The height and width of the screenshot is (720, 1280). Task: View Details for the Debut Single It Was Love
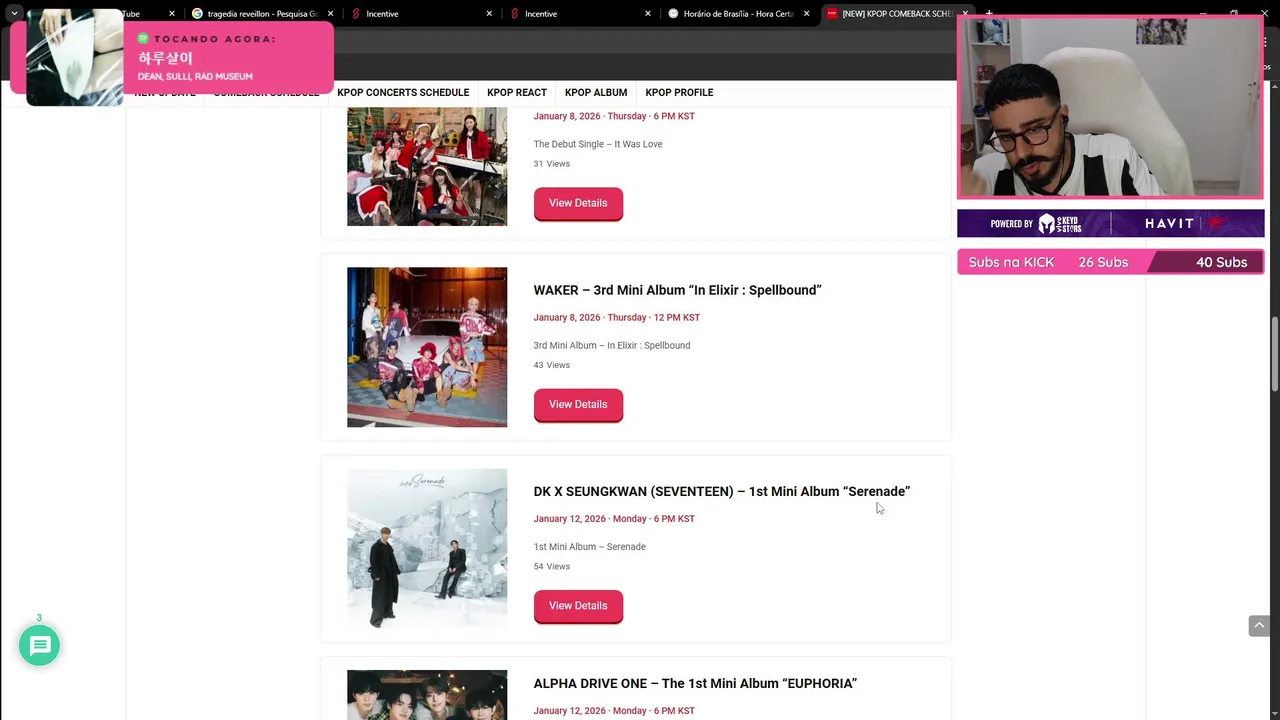click(578, 203)
